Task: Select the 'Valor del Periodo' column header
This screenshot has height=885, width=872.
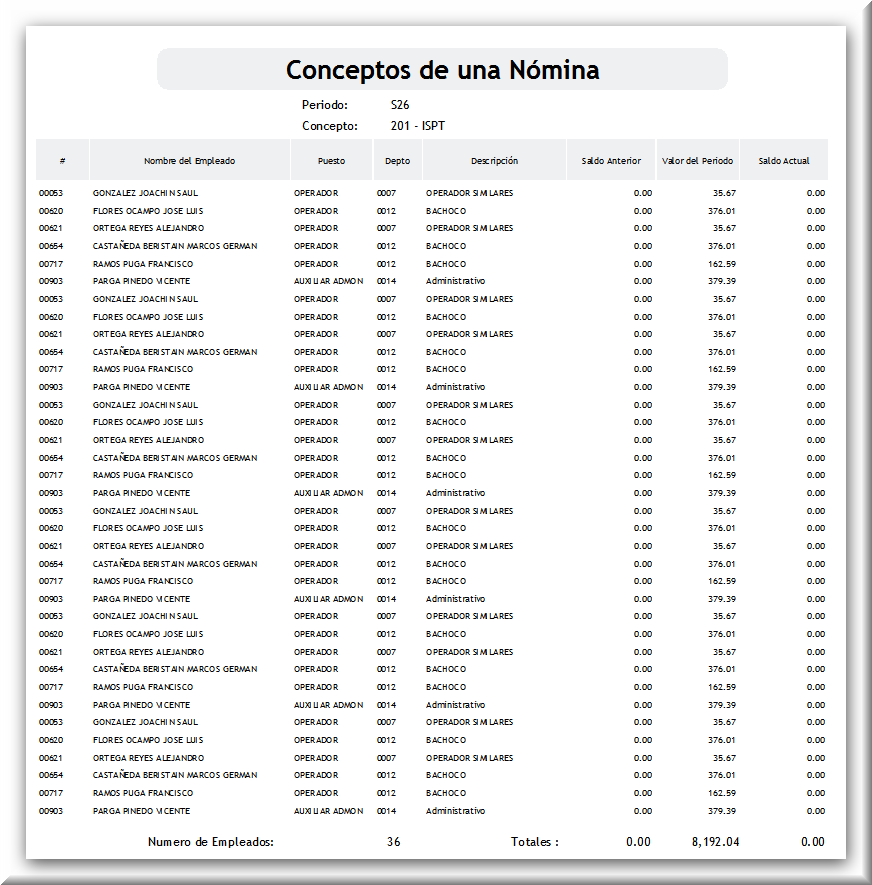Action: click(x=698, y=161)
